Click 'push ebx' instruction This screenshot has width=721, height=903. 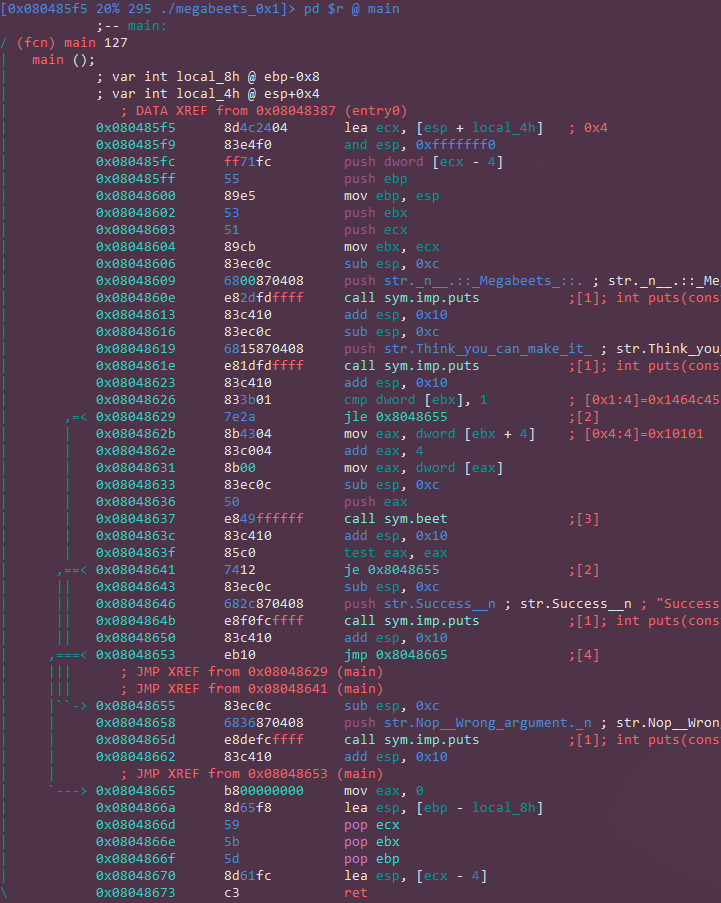tap(375, 213)
